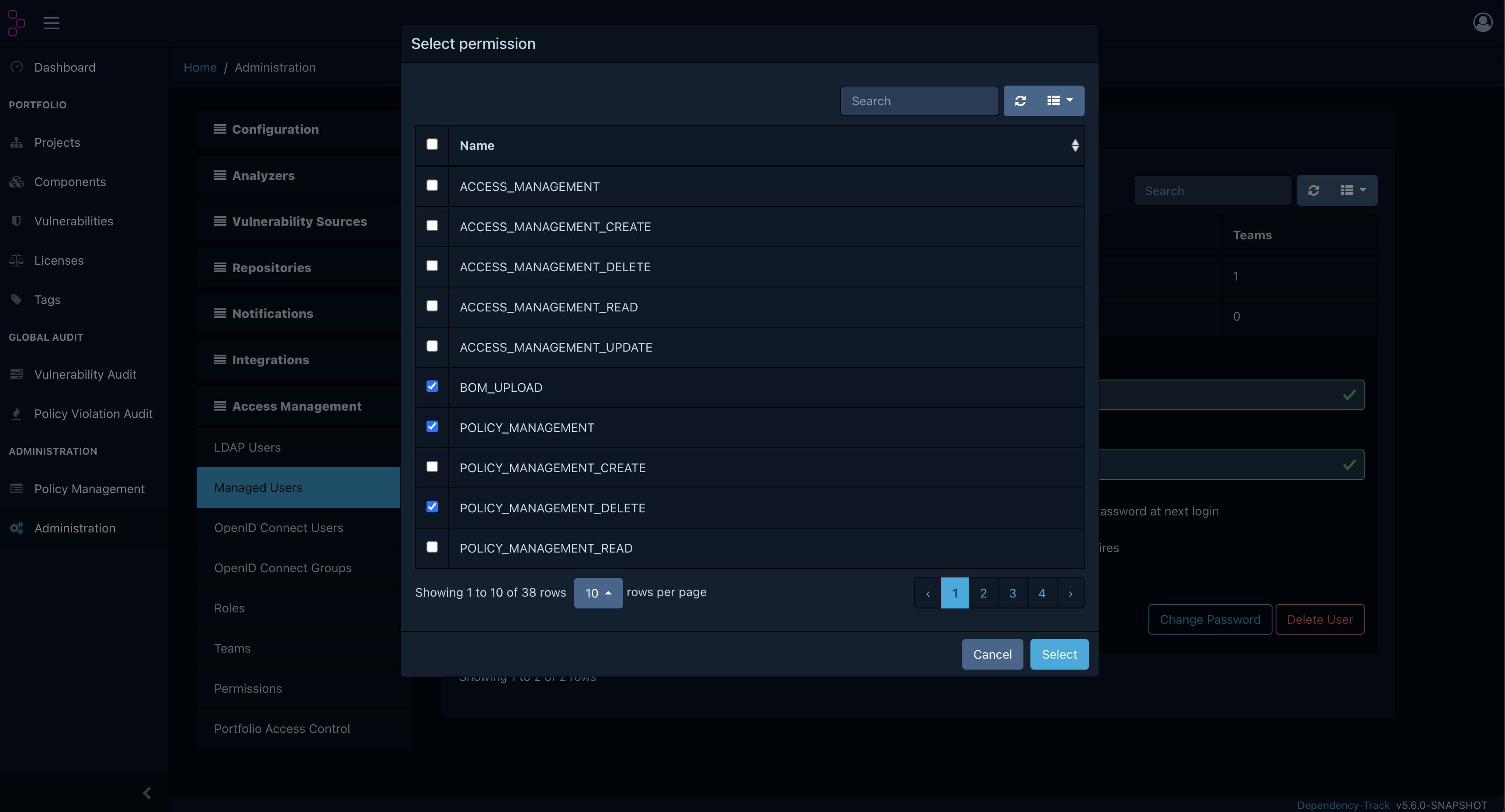Expand the Notifications section
1505x812 pixels.
click(298, 314)
